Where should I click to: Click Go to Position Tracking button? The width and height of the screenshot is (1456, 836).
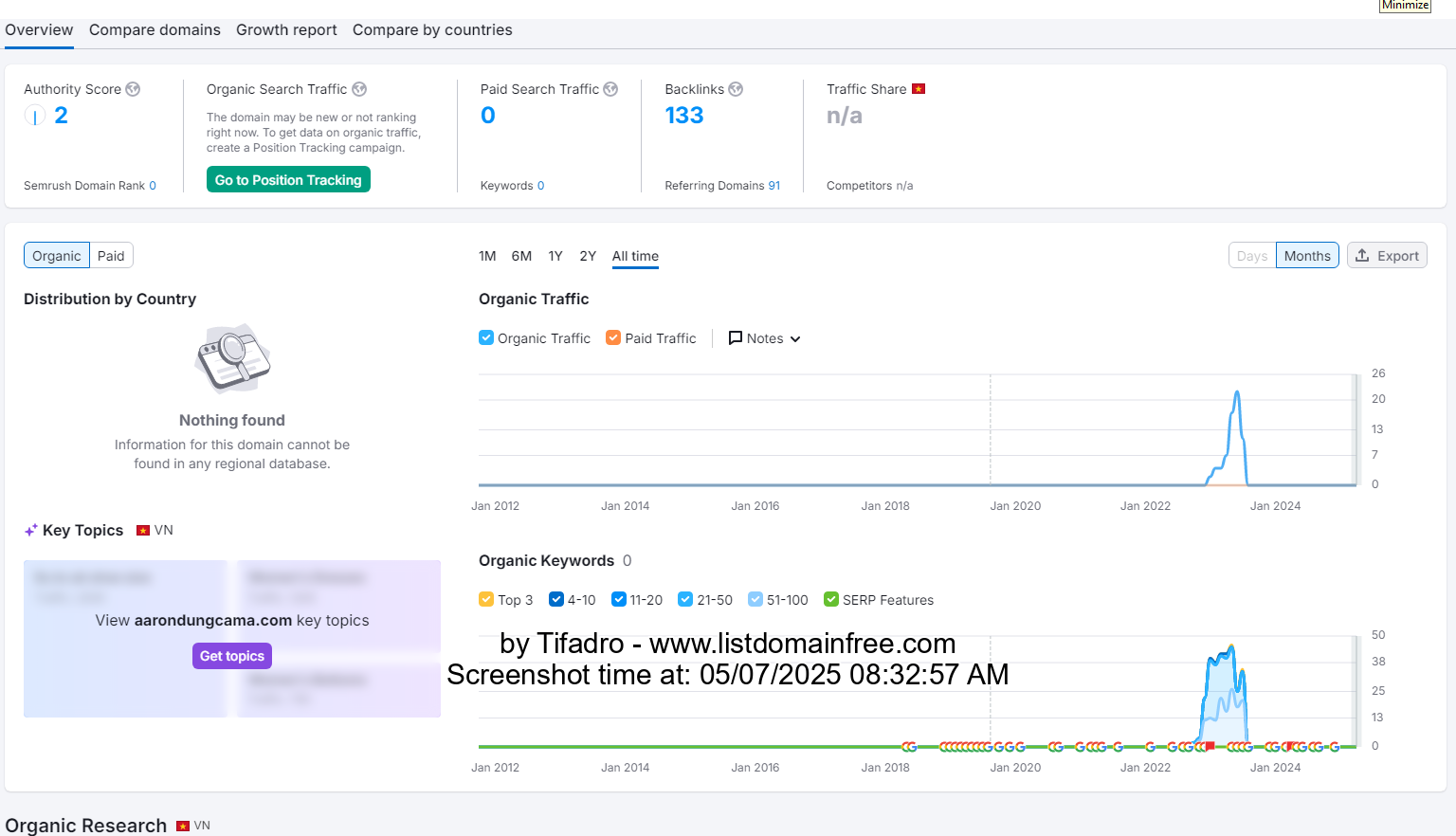[x=288, y=180]
